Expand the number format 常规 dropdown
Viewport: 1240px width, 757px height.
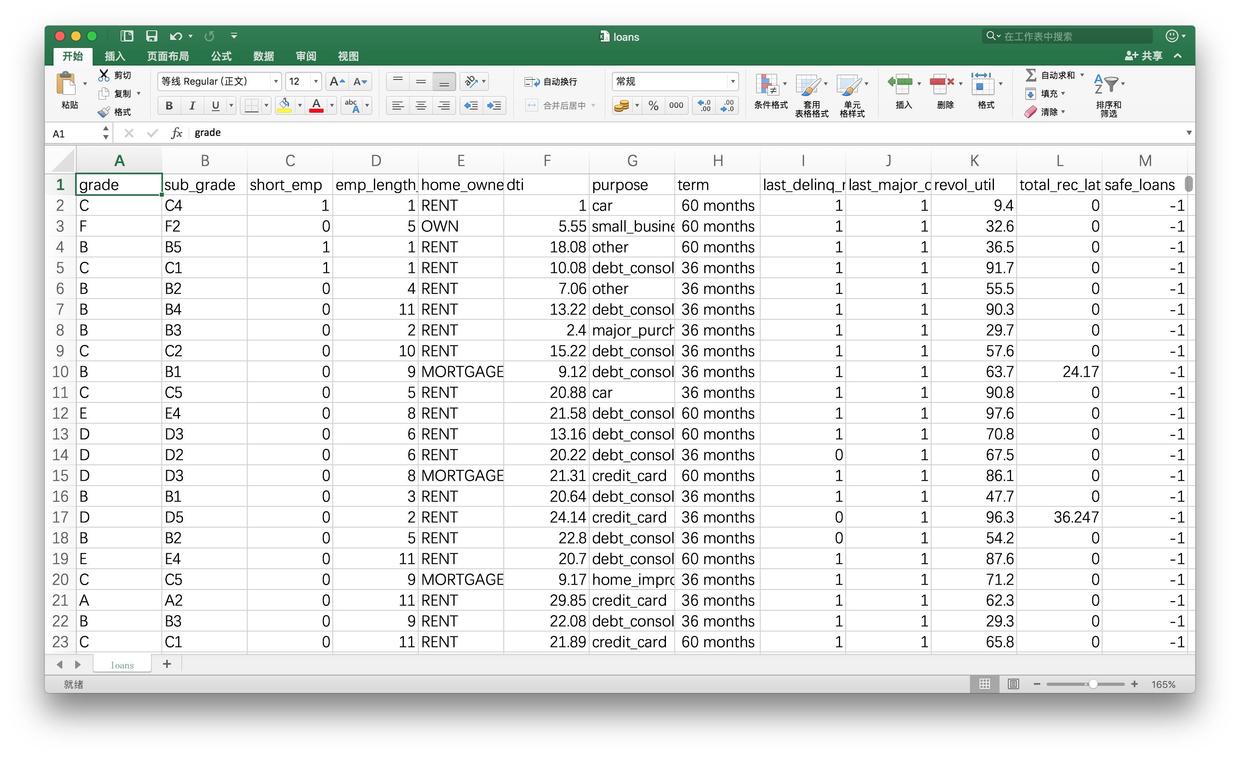pos(732,82)
